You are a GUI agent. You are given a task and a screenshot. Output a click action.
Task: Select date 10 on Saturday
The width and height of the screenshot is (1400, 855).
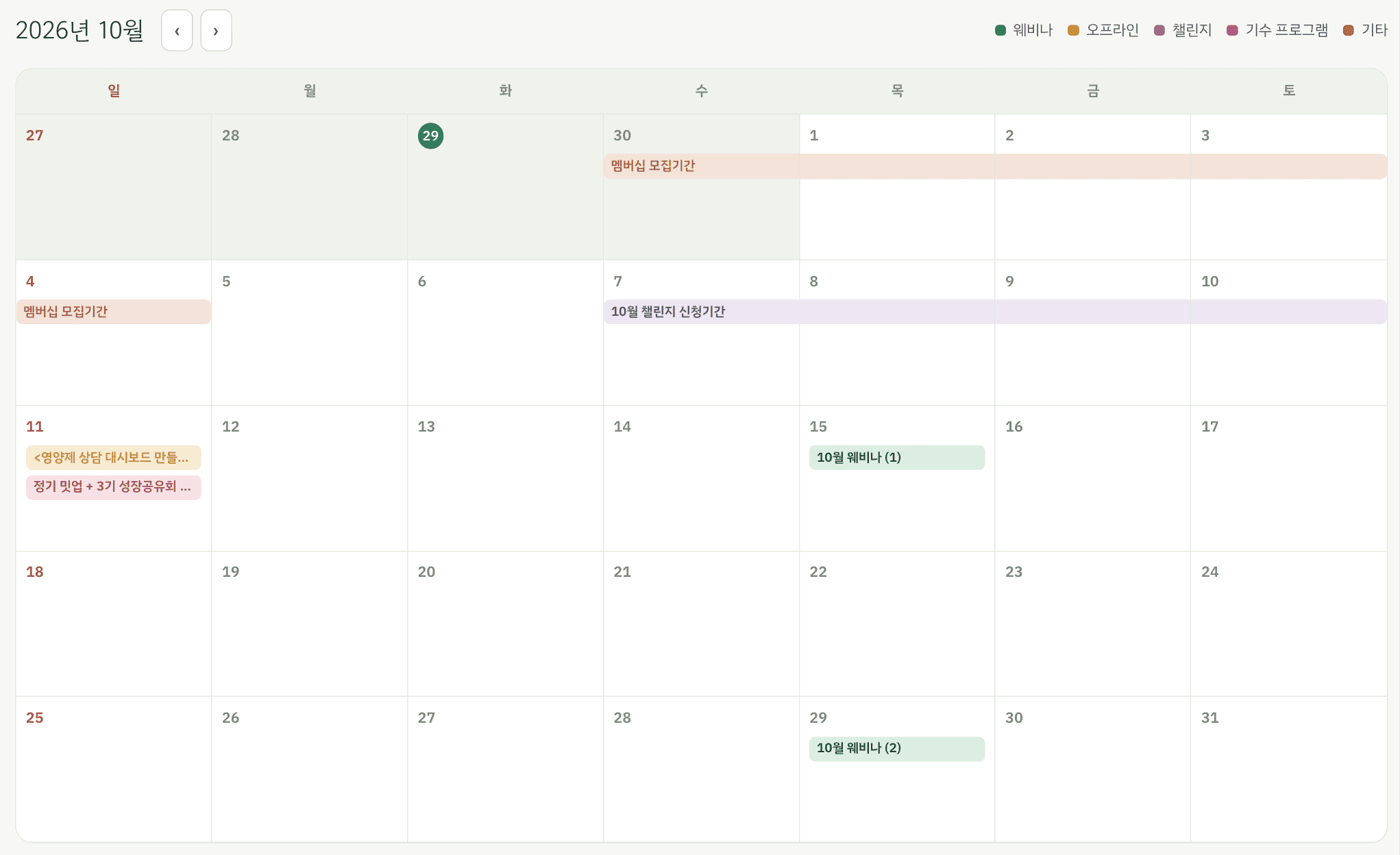tap(1210, 282)
